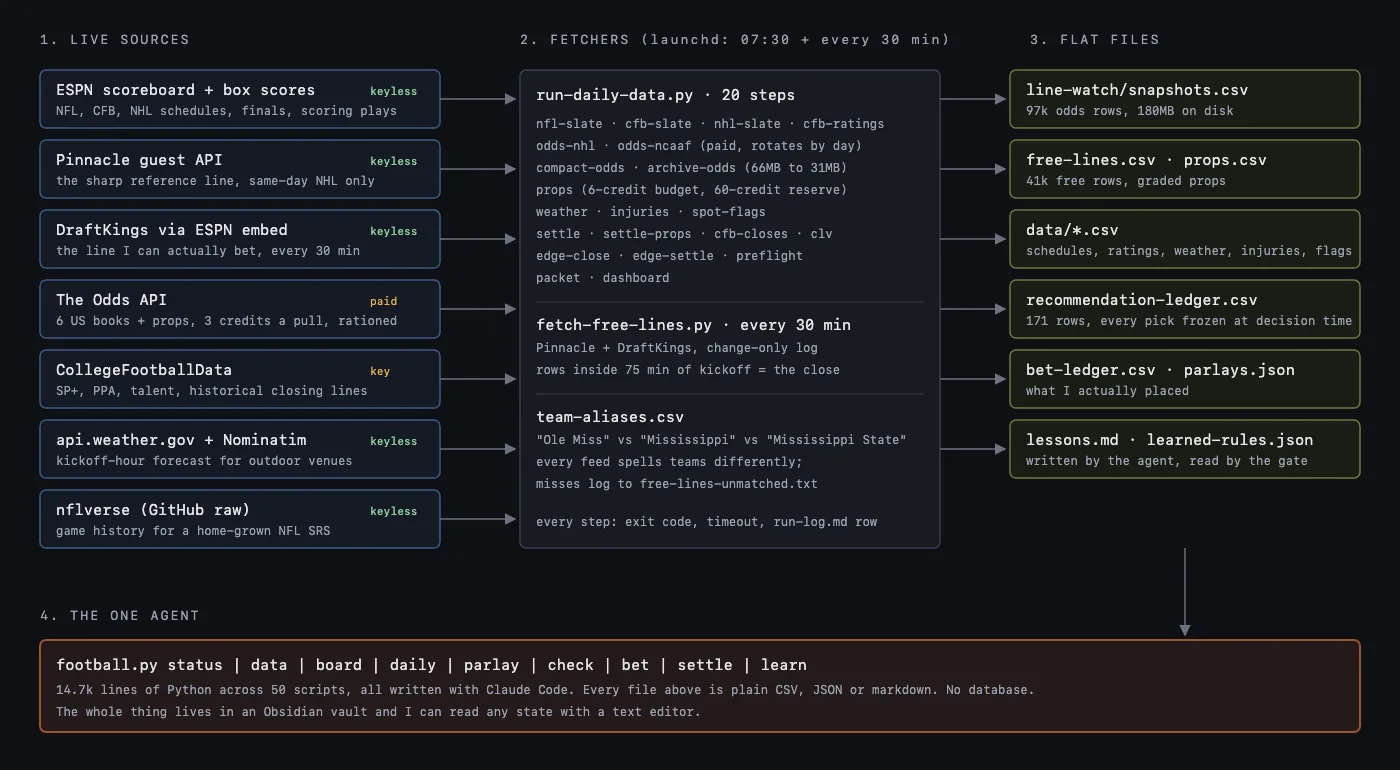1400x770 pixels.
Task: Click "rows inside 75 min of kickoff = the close"
Action: [687, 370]
